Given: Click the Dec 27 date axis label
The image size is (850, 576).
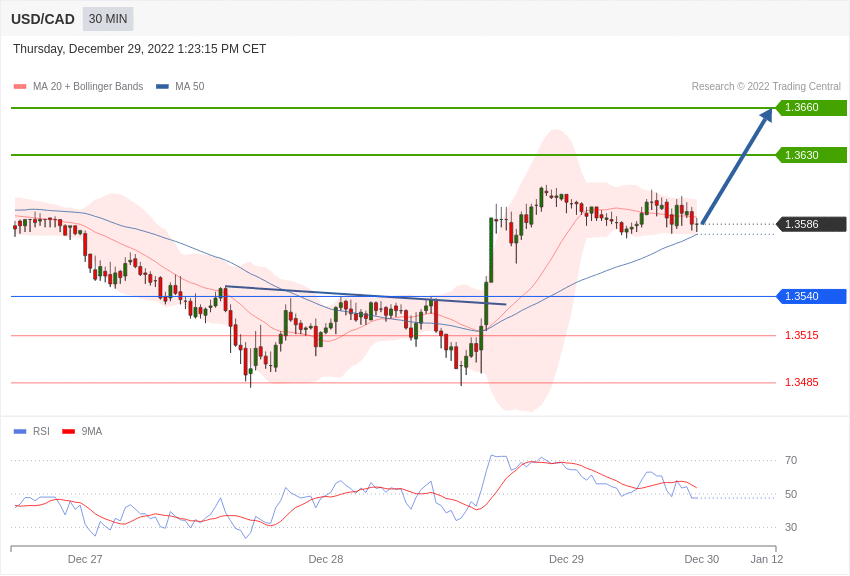Looking at the screenshot, I should tap(85, 559).
